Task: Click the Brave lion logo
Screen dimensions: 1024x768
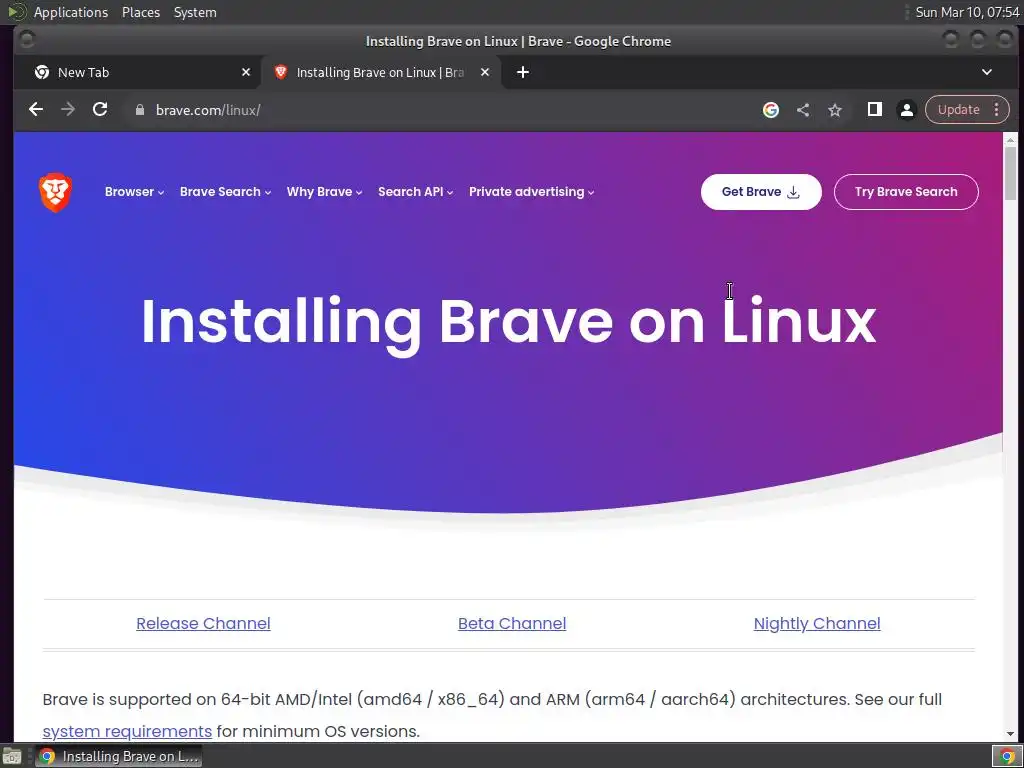Action: tap(56, 192)
